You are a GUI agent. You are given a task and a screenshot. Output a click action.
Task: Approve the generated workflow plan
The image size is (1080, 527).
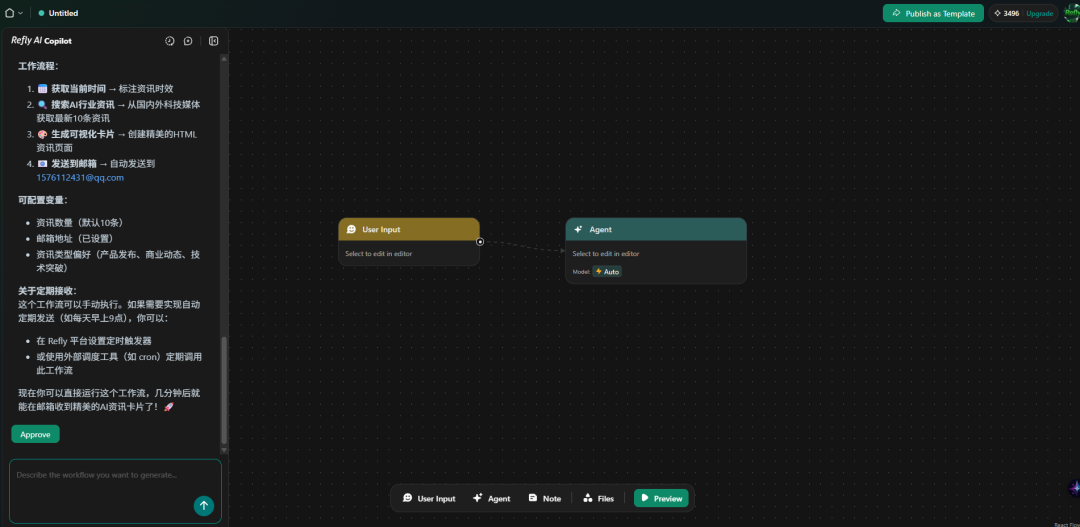(x=35, y=434)
